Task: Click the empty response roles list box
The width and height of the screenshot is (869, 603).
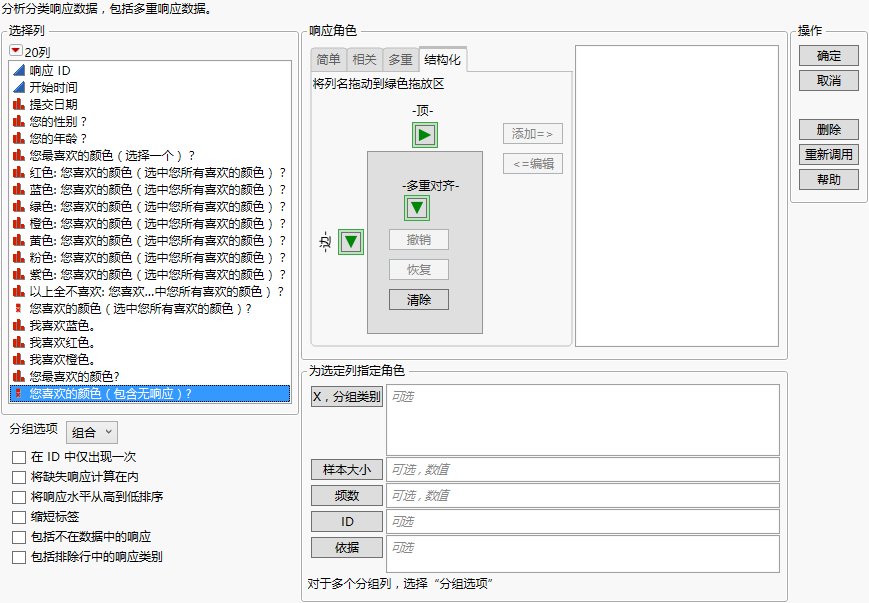Action: [677, 196]
